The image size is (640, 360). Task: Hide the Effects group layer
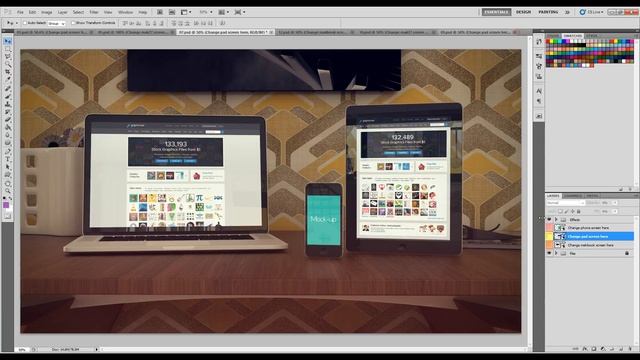549,220
